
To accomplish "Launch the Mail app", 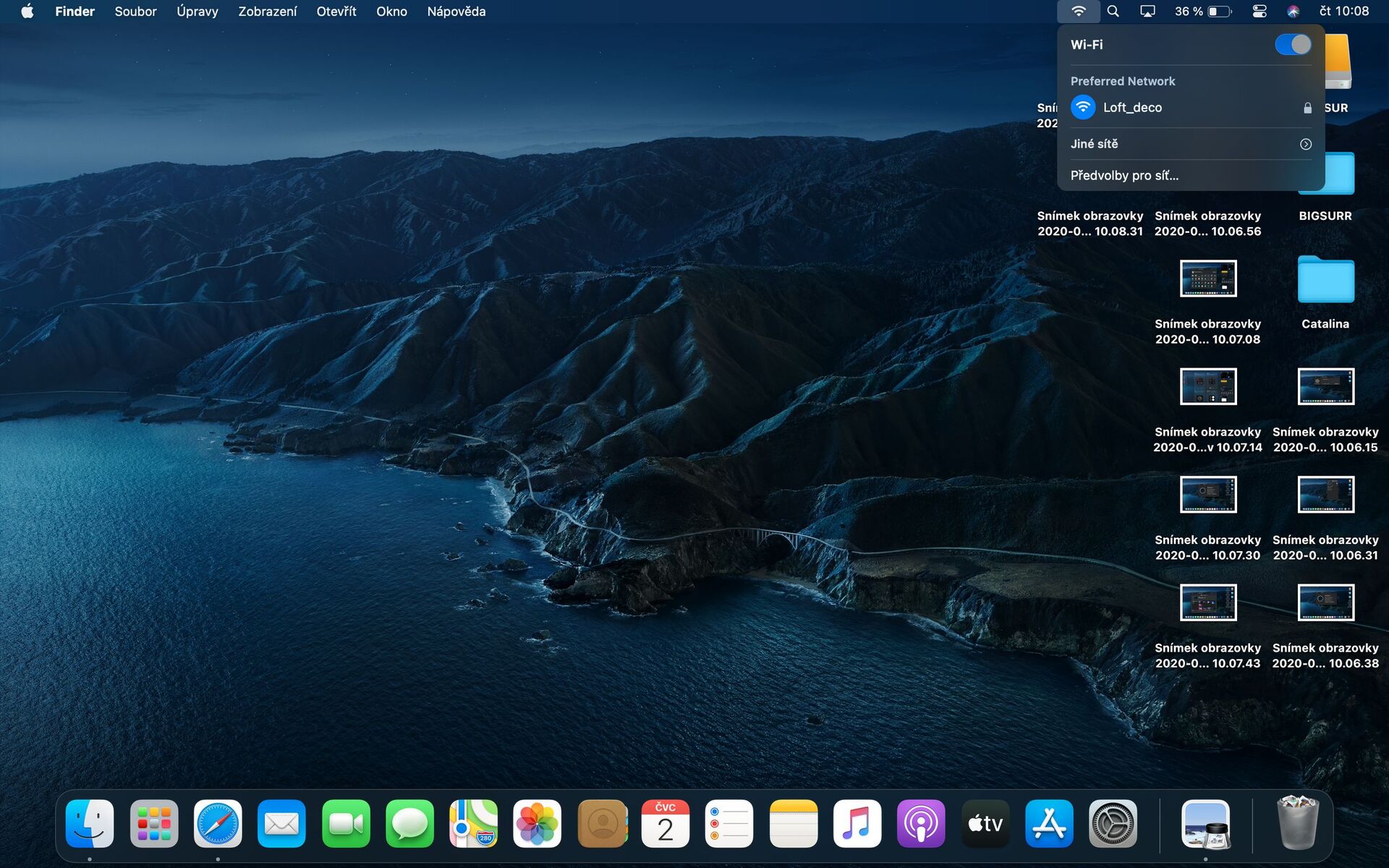I will coord(281,823).
